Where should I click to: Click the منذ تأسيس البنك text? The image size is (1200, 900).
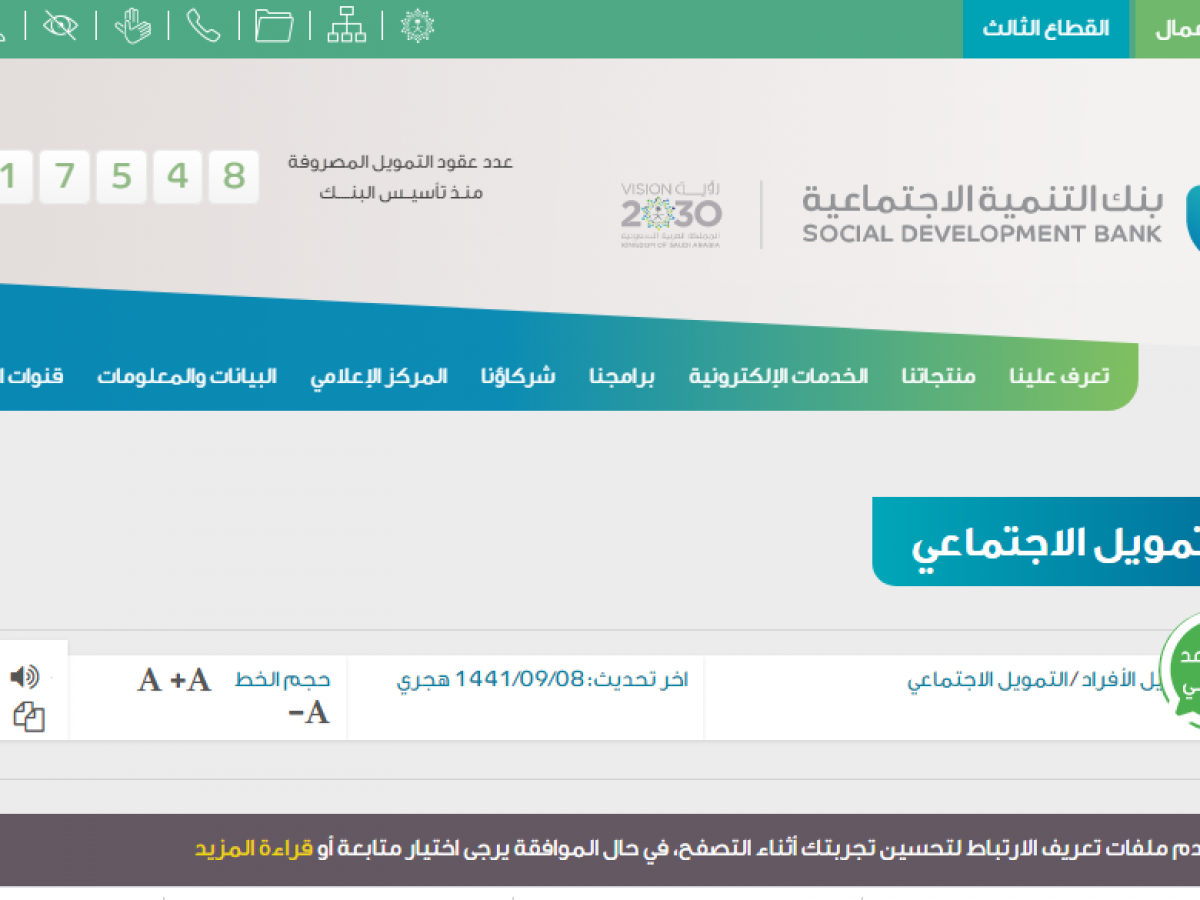point(401,192)
